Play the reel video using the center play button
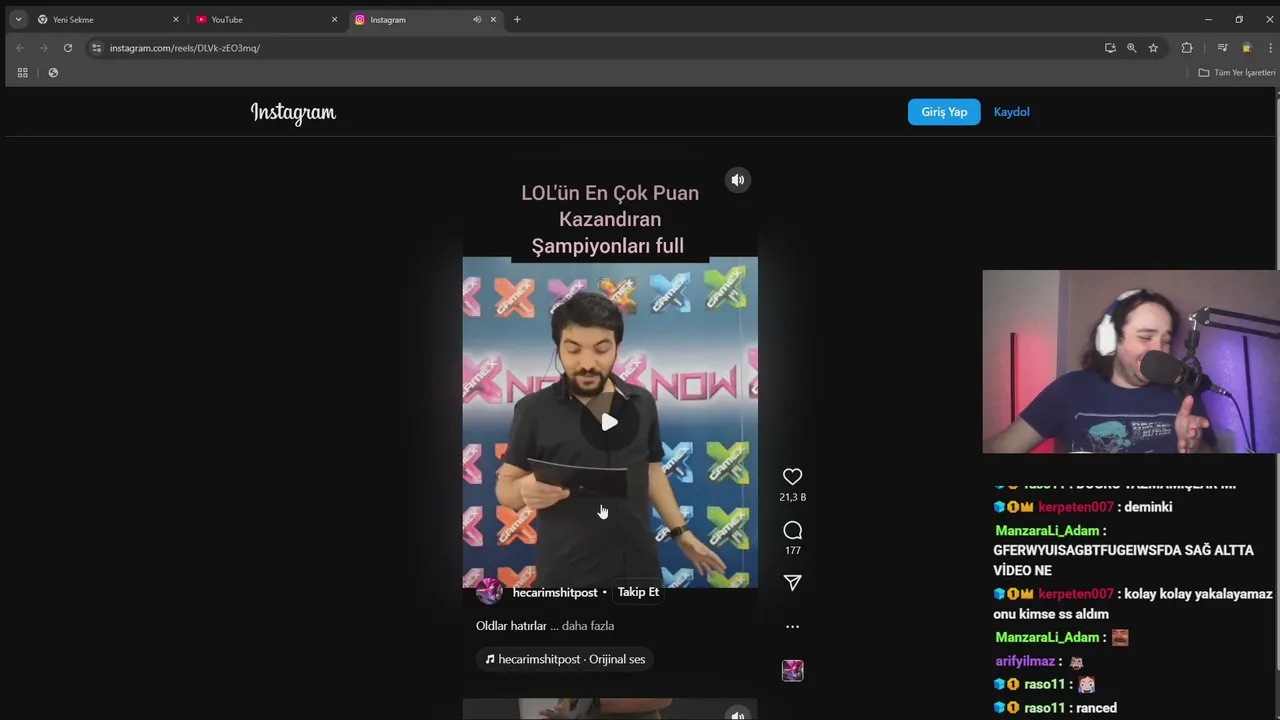 click(x=609, y=422)
